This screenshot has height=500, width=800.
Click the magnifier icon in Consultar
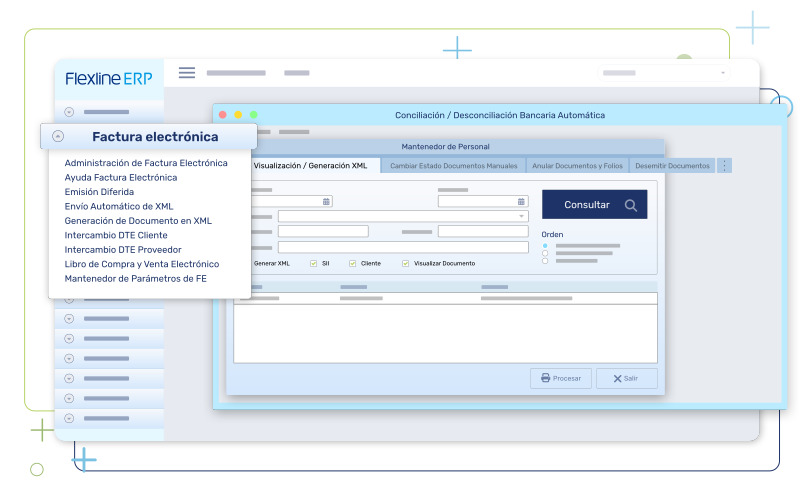pyautogui.click(x=630, y=205)
